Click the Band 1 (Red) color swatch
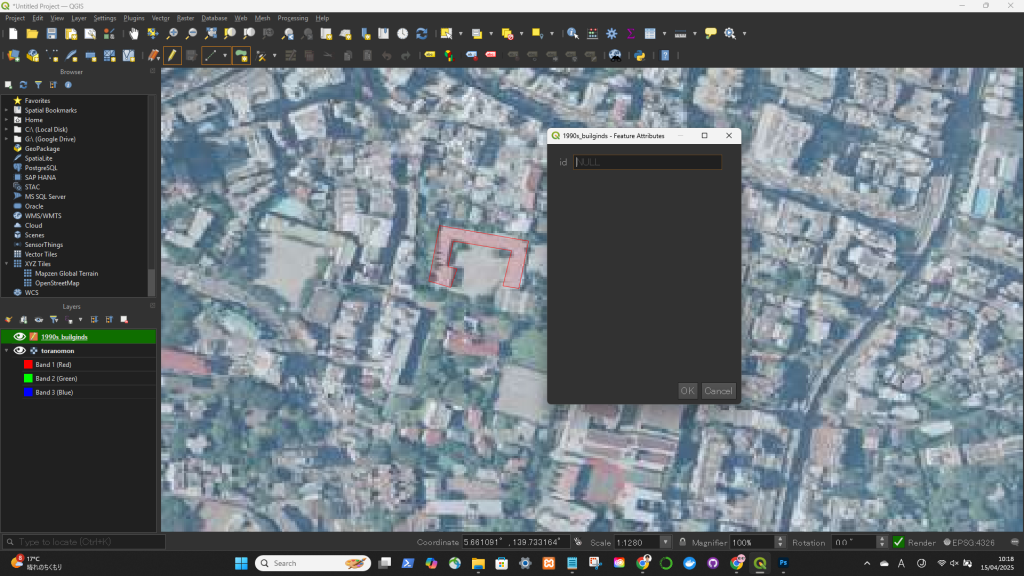Viewport: 1024px width, 576px height. click(x=28, y=365)
